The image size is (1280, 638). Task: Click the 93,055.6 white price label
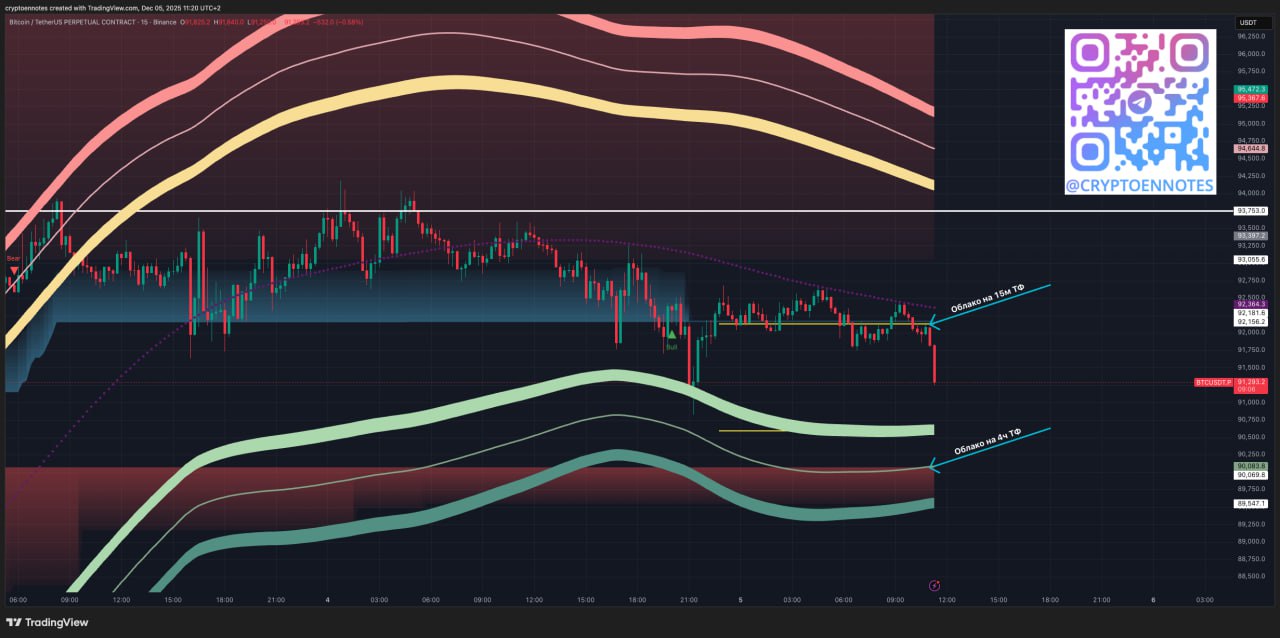point(1252,259)
